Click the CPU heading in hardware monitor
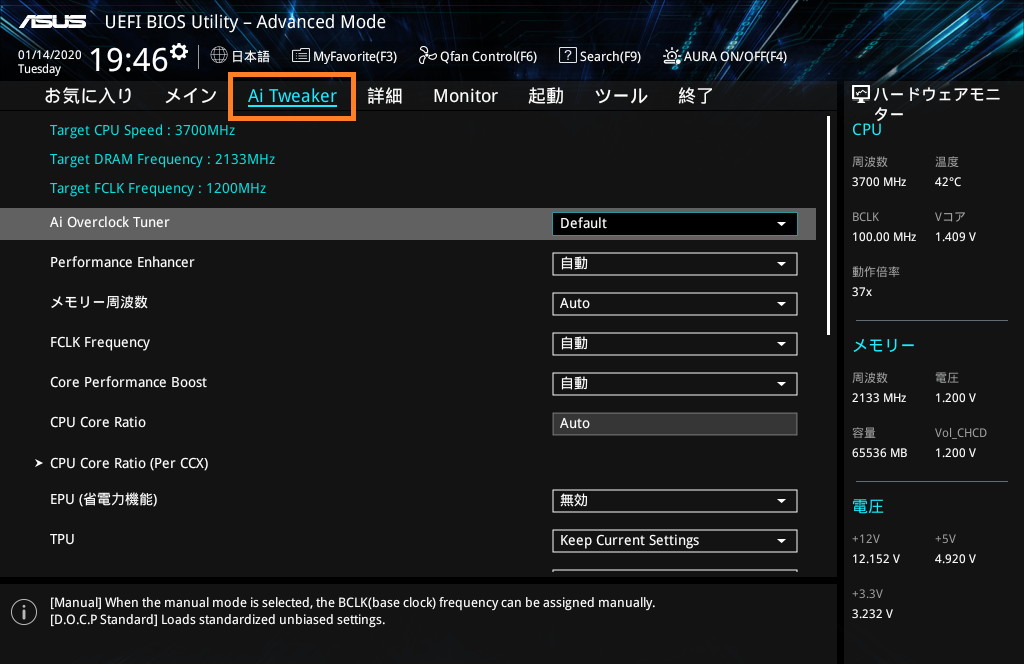Image resolution: width=1024 pixels, height=664 pixels. click(x=867, y=129)
